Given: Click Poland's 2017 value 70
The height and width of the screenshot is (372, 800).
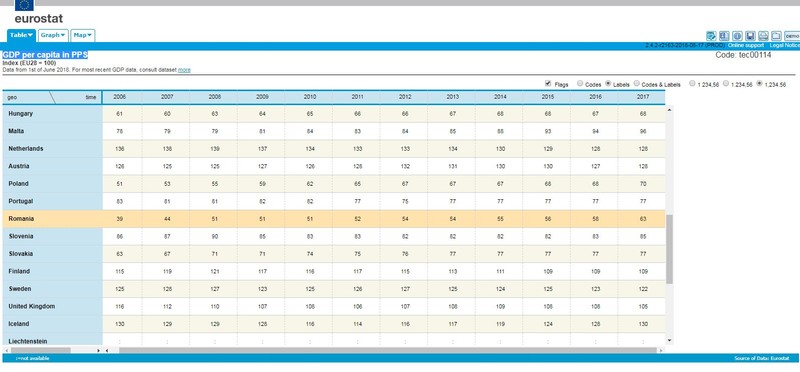Looking at the screenshot, I should click(643, 184).
